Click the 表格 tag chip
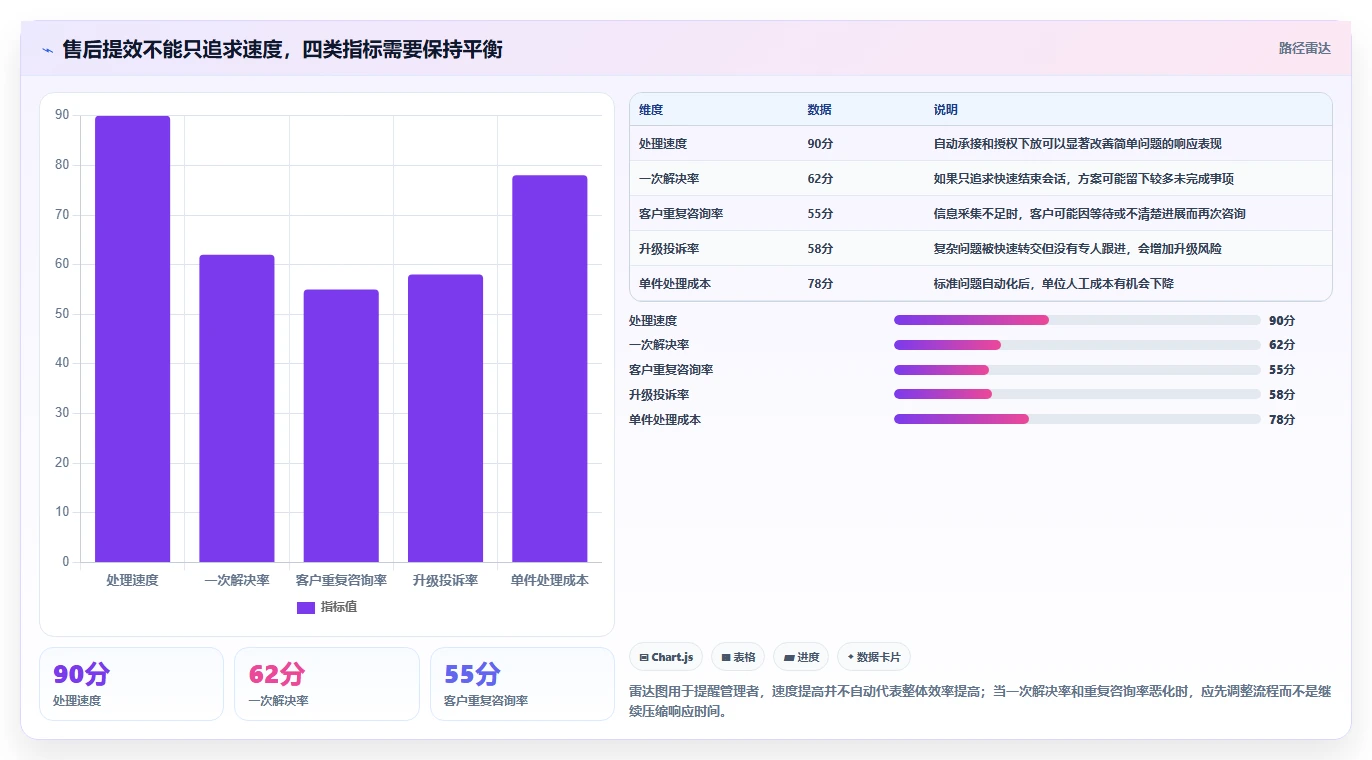The width and height of the screenshot is (1372, 760). click(738, 657)
